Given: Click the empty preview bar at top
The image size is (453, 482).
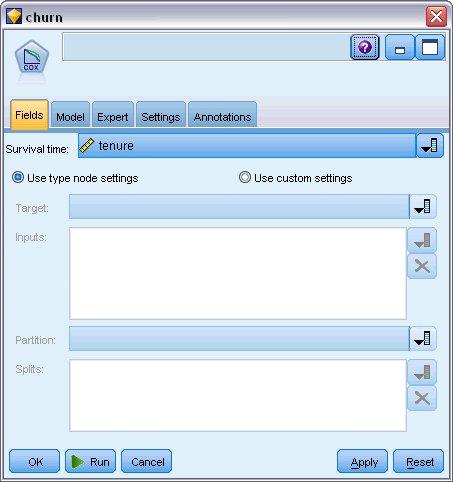Looking at the screenshot, I should (206, 47).
